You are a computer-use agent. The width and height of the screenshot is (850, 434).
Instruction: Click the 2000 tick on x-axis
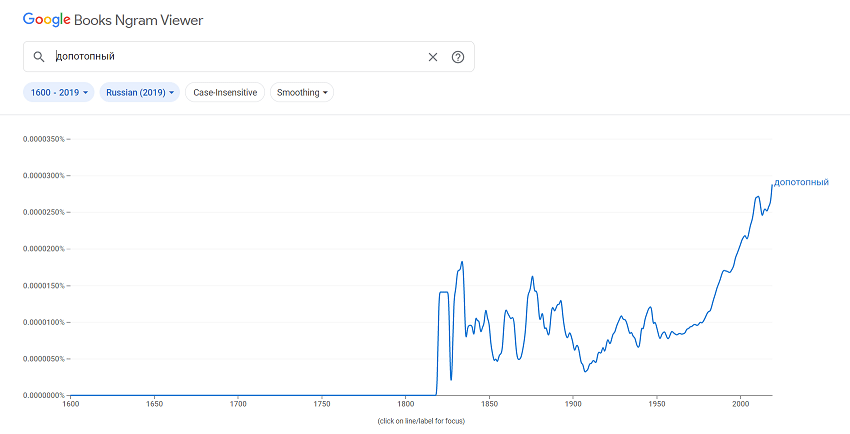(x=739, y=404)
